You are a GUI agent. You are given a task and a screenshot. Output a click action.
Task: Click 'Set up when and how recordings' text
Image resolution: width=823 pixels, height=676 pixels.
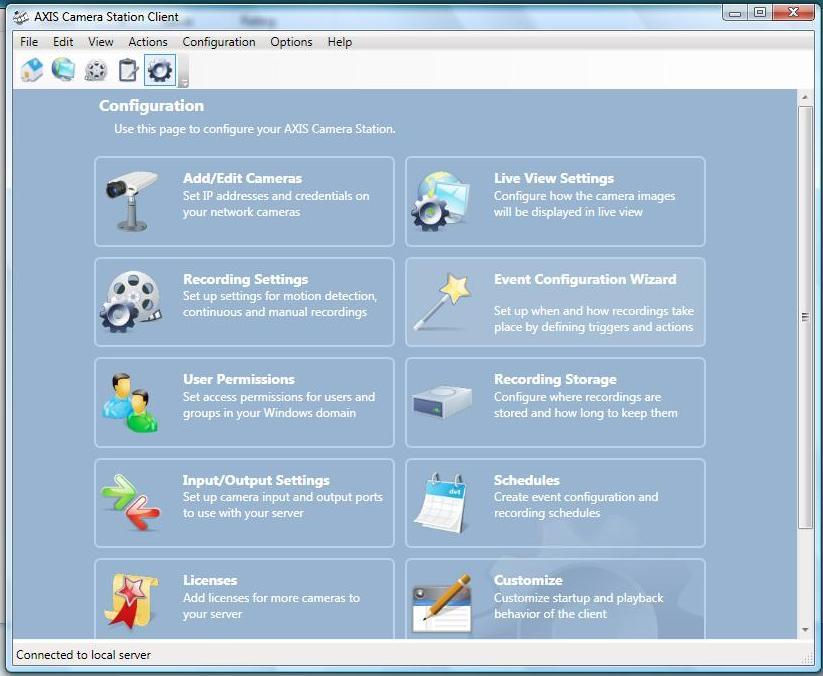[594, 319]
